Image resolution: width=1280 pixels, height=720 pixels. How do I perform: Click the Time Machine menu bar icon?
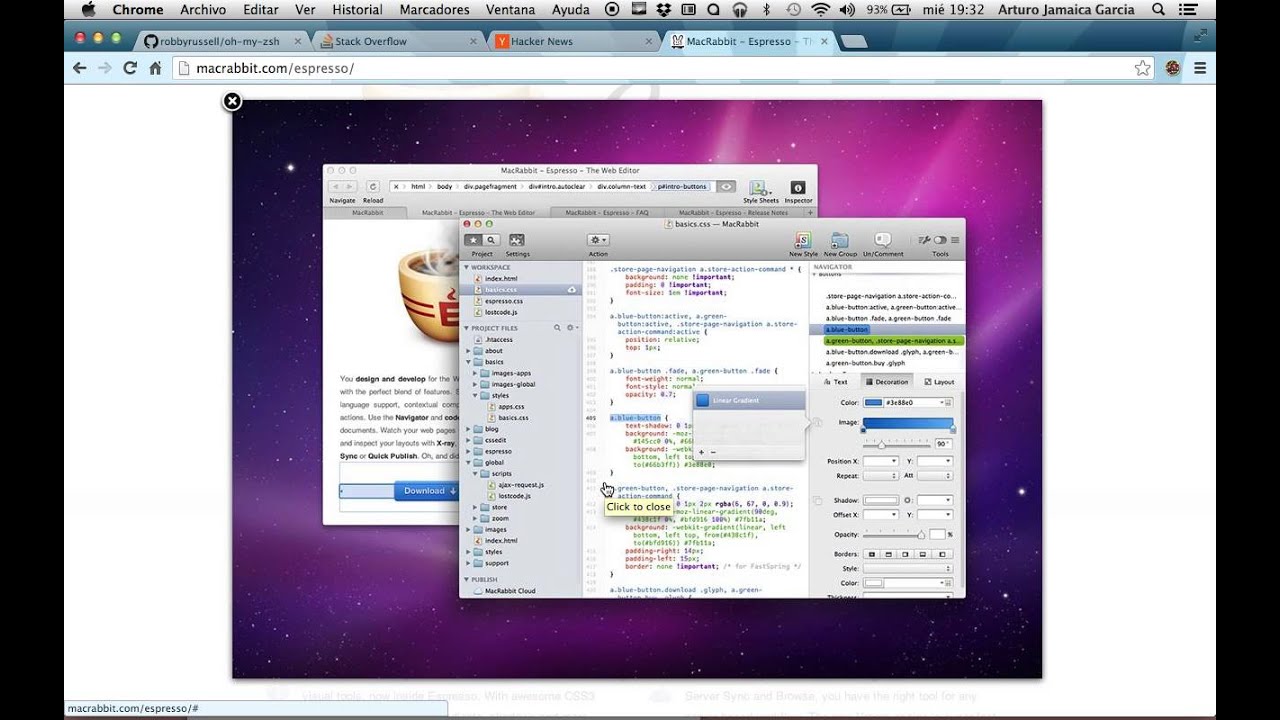(793, 10)
